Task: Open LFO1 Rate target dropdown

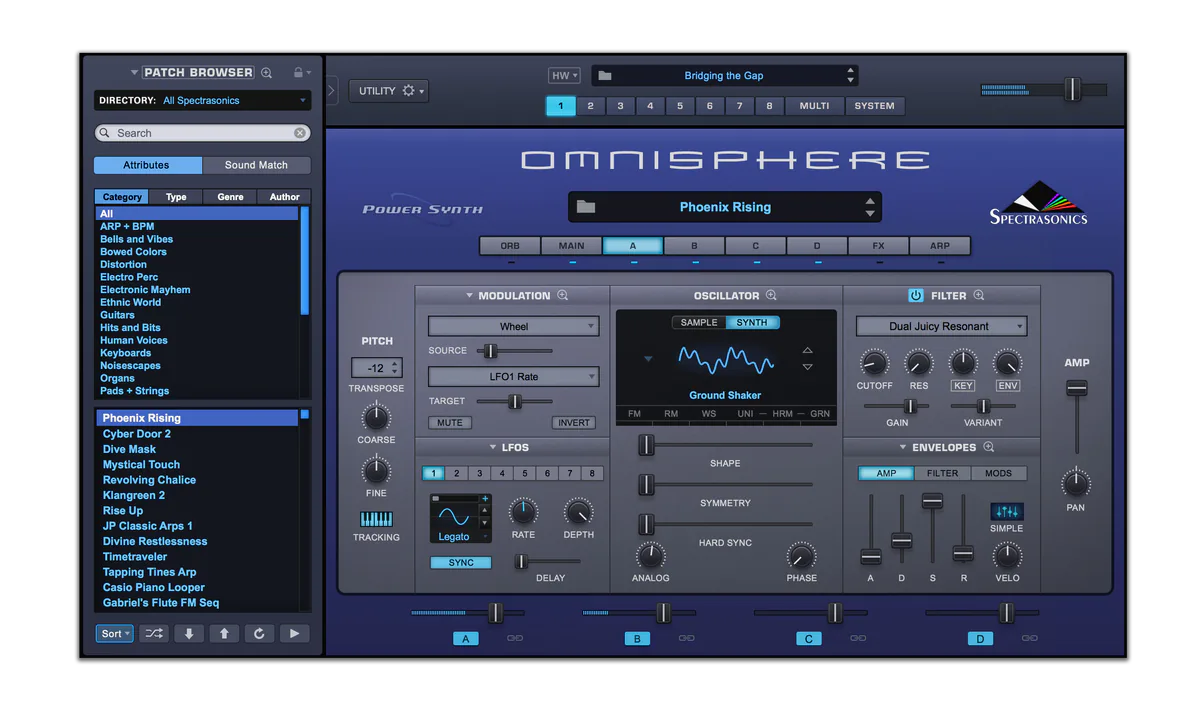Action: pos(514,377)
